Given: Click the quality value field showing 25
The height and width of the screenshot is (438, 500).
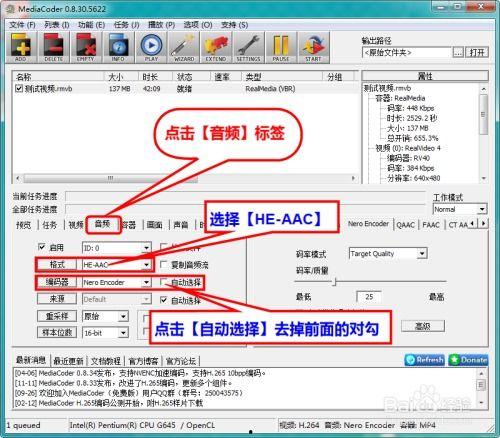Looking at the screenshot, I should click(369, 297).
